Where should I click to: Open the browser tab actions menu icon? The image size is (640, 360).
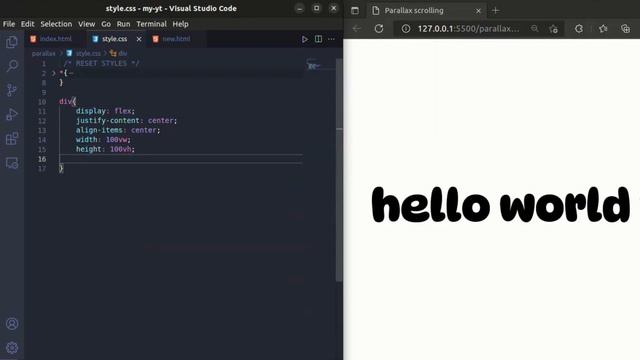click(355, 11)
